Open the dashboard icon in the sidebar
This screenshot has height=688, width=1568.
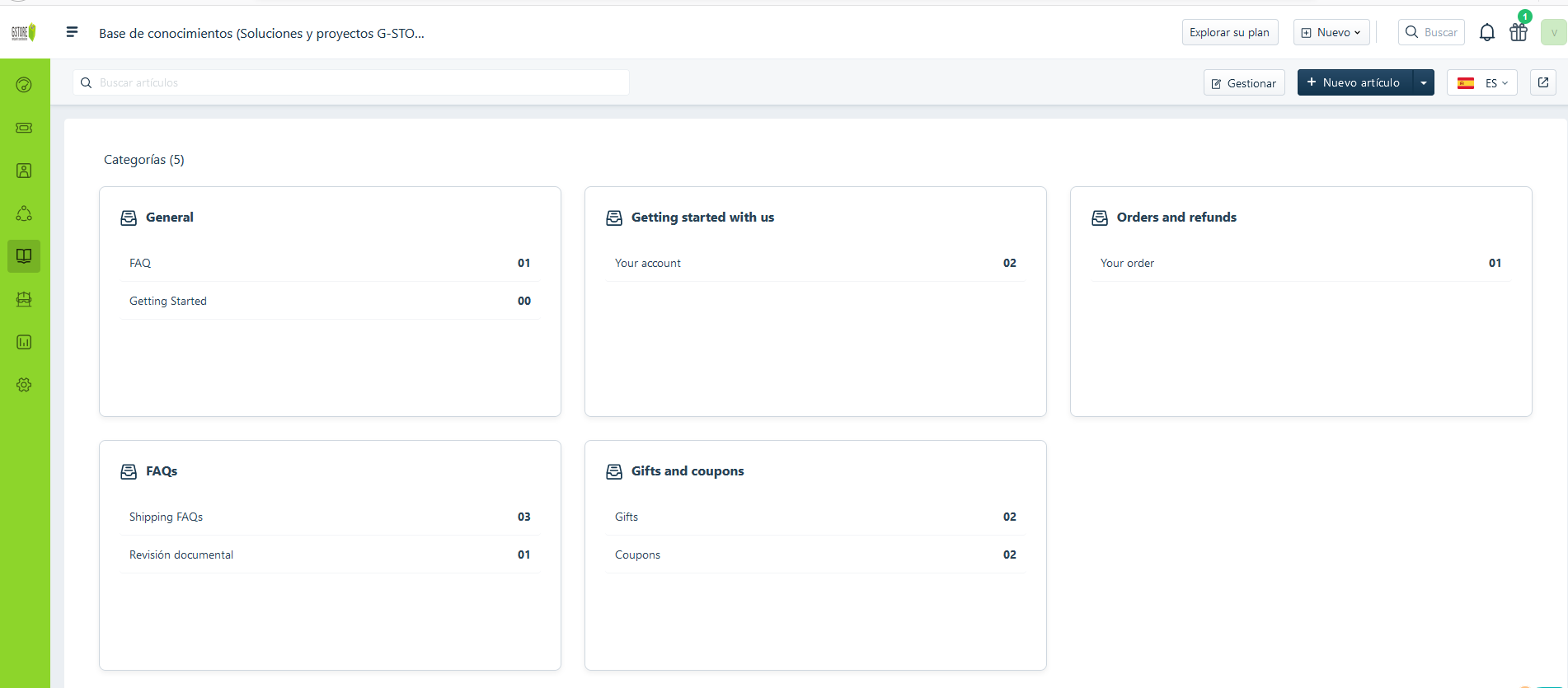point(24,85)
